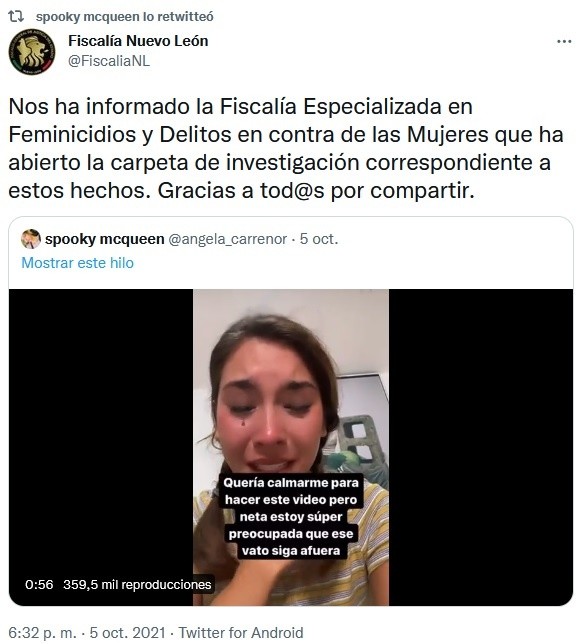Click the '5 oct.' date of quoted tweet
The image size is (586, 644).
click(319, 239)
